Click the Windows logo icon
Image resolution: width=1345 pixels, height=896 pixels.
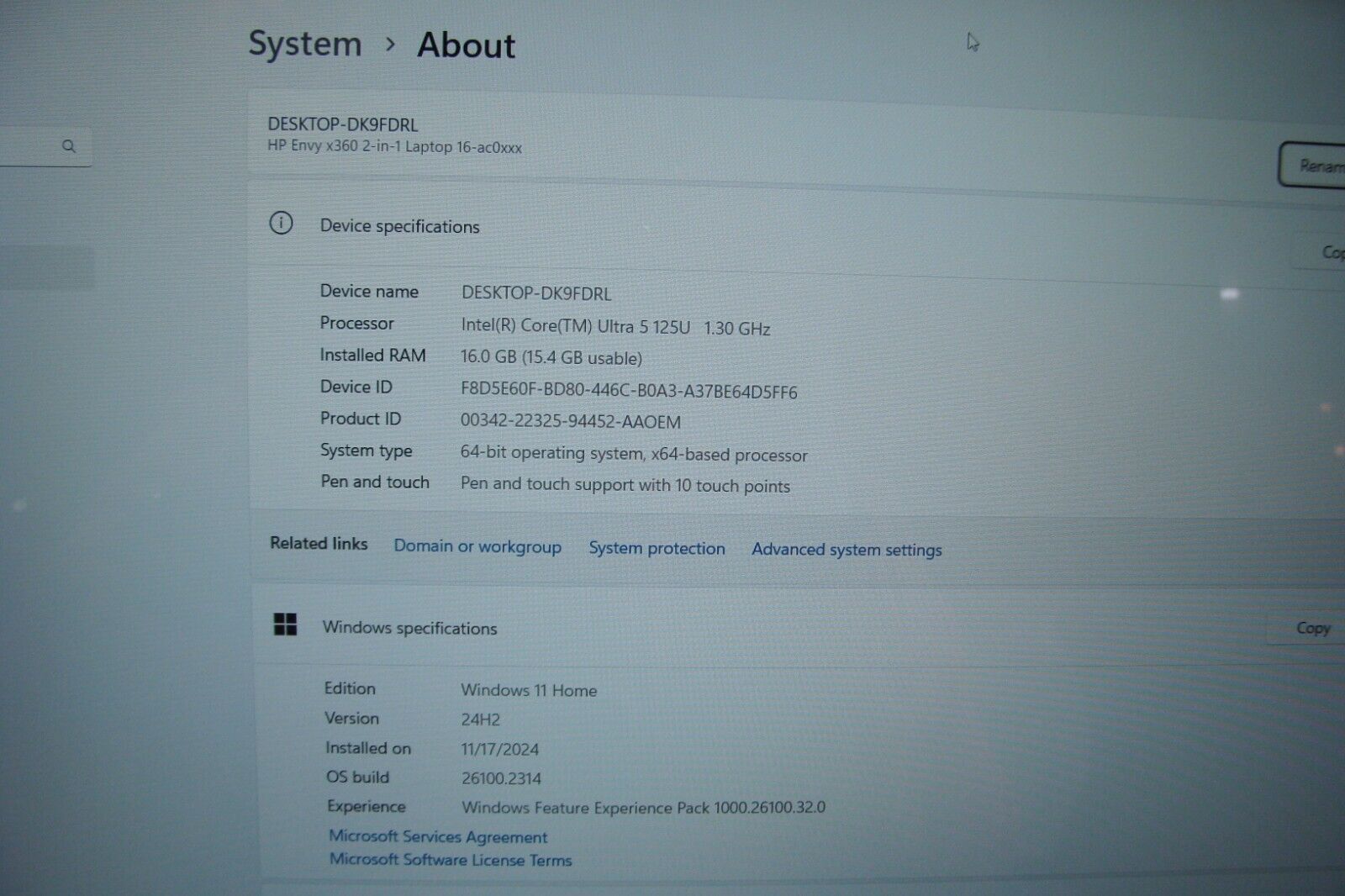click(x=285, y=625)
